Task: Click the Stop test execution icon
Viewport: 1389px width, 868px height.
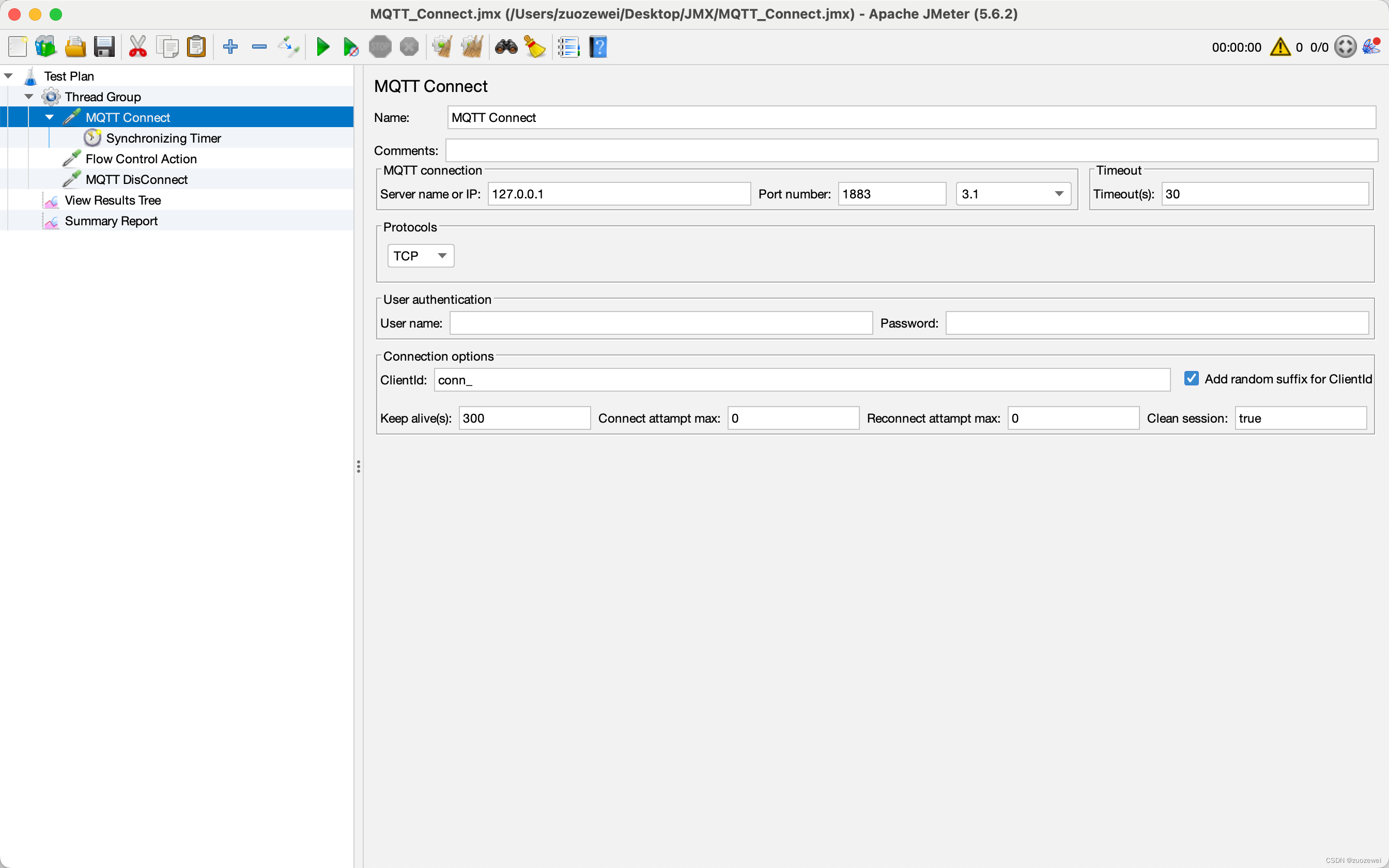Action: tap(380, 47)
